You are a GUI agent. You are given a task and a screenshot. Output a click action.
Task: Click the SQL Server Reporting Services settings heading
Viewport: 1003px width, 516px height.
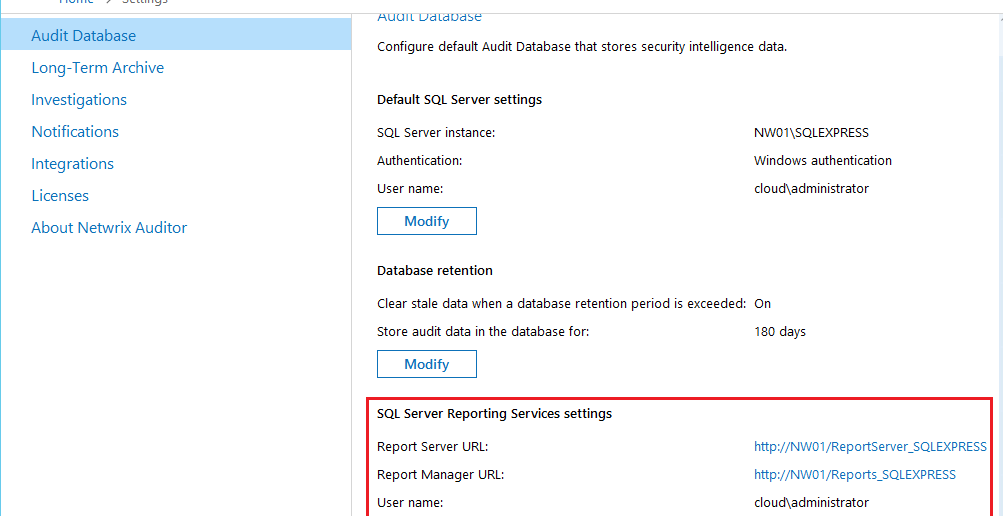494,413
